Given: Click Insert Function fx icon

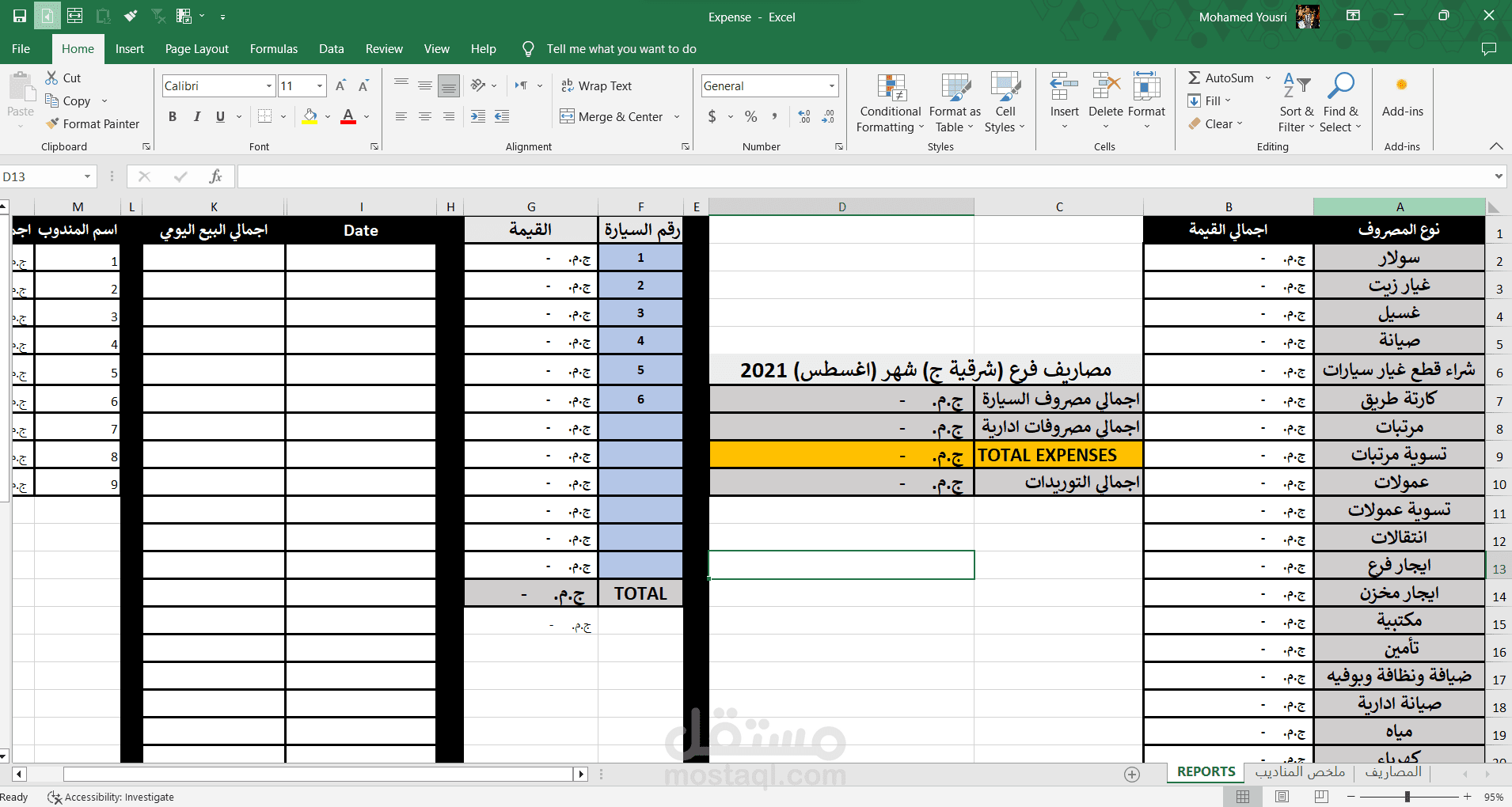Looking at the screenshot, I should click(215, 176).
